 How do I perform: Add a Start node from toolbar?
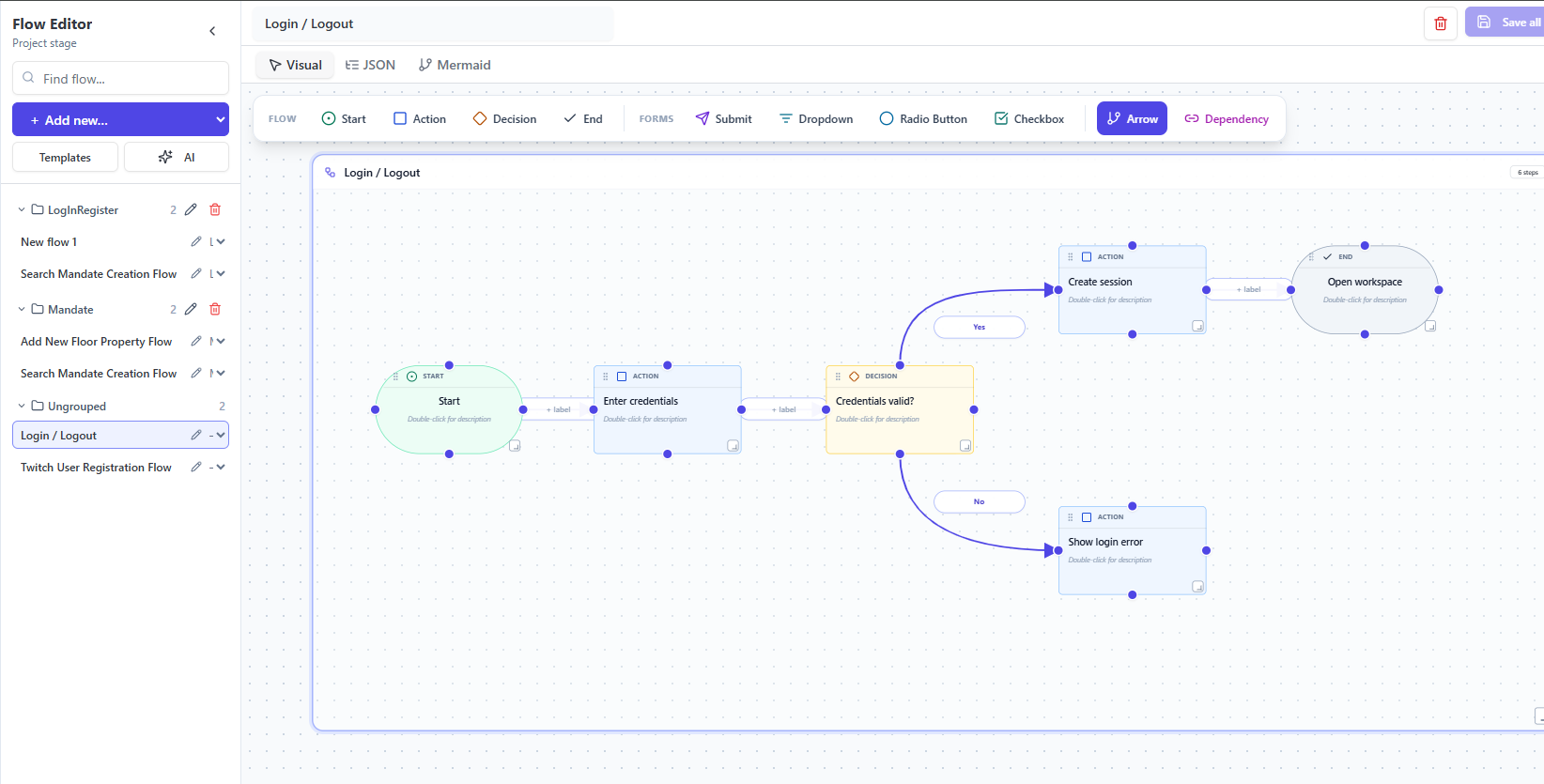344,119
